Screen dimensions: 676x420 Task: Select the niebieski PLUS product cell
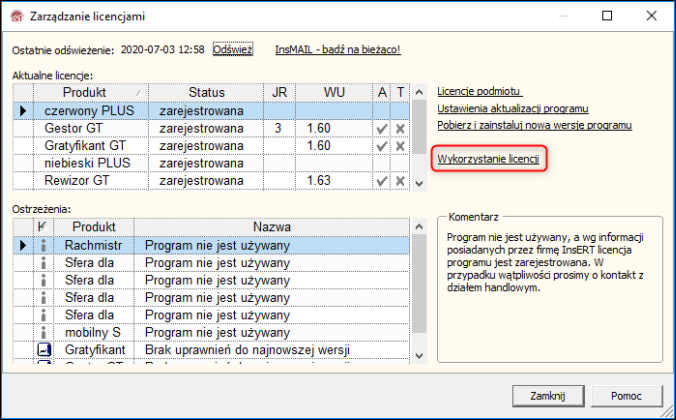point(91,163)
